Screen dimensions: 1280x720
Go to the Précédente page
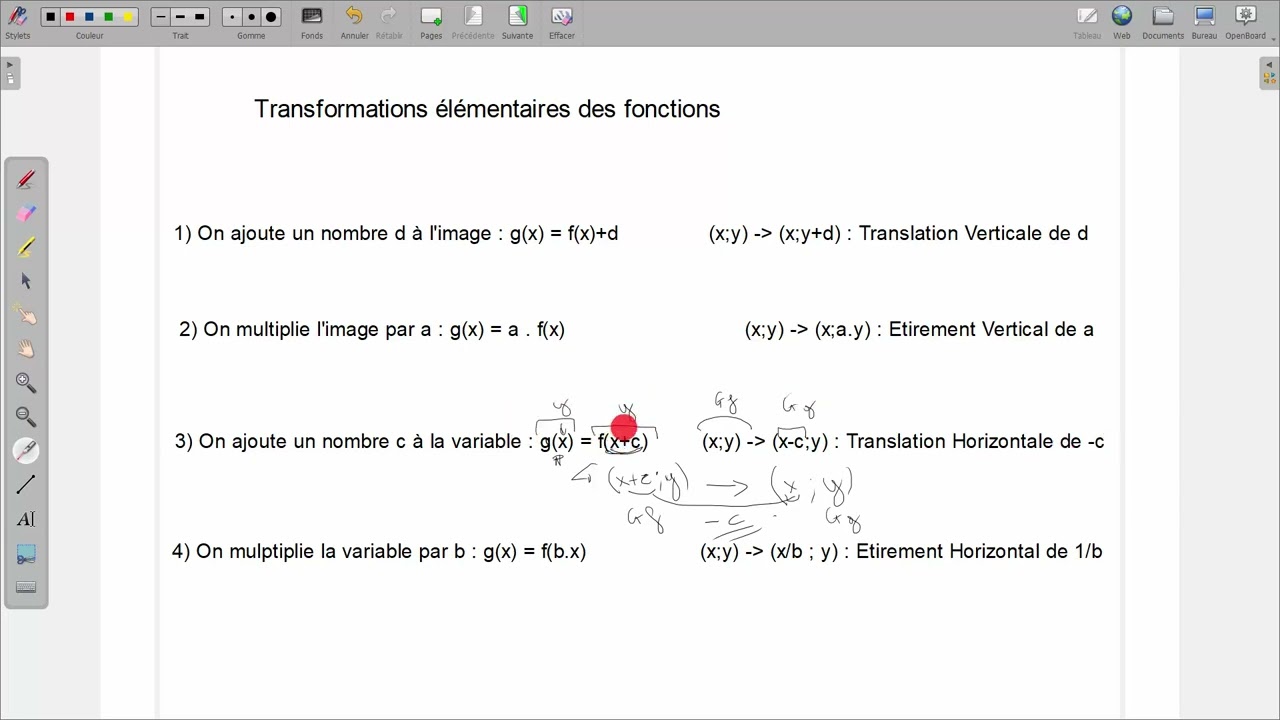[x=473, y=21]
